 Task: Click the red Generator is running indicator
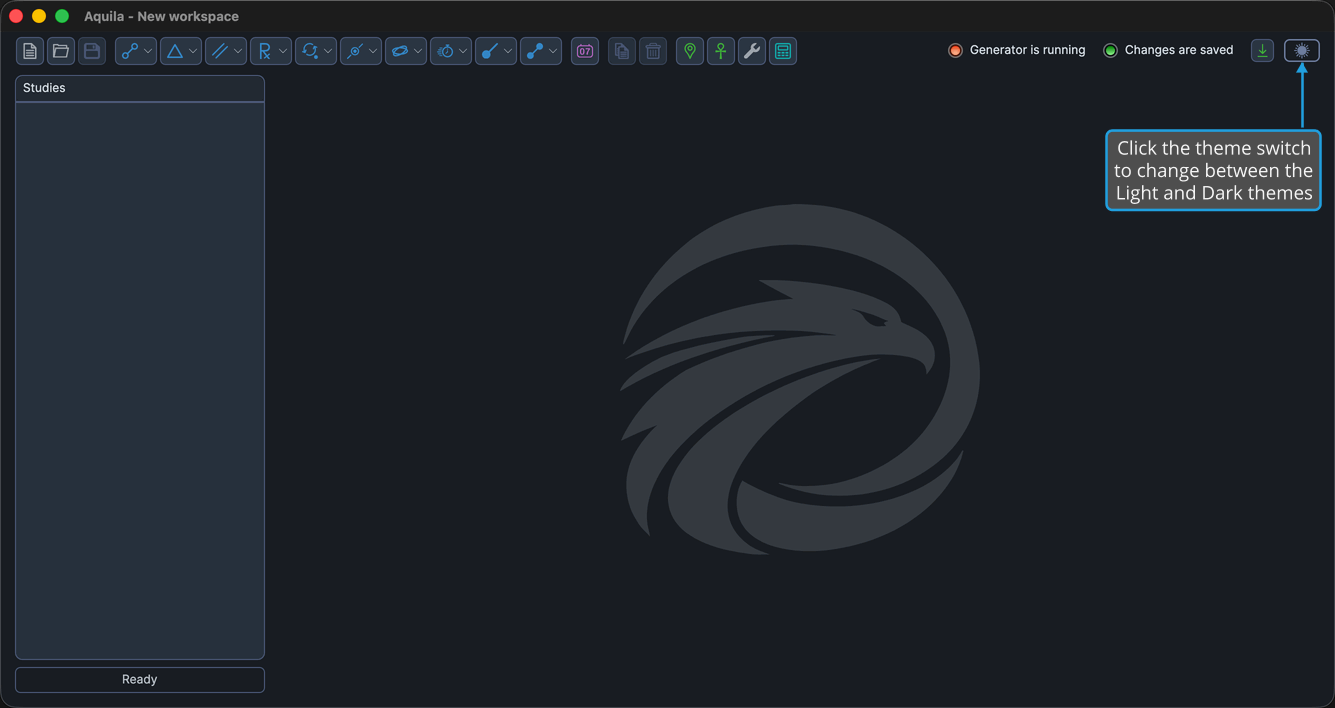click(x=955, y=50)
